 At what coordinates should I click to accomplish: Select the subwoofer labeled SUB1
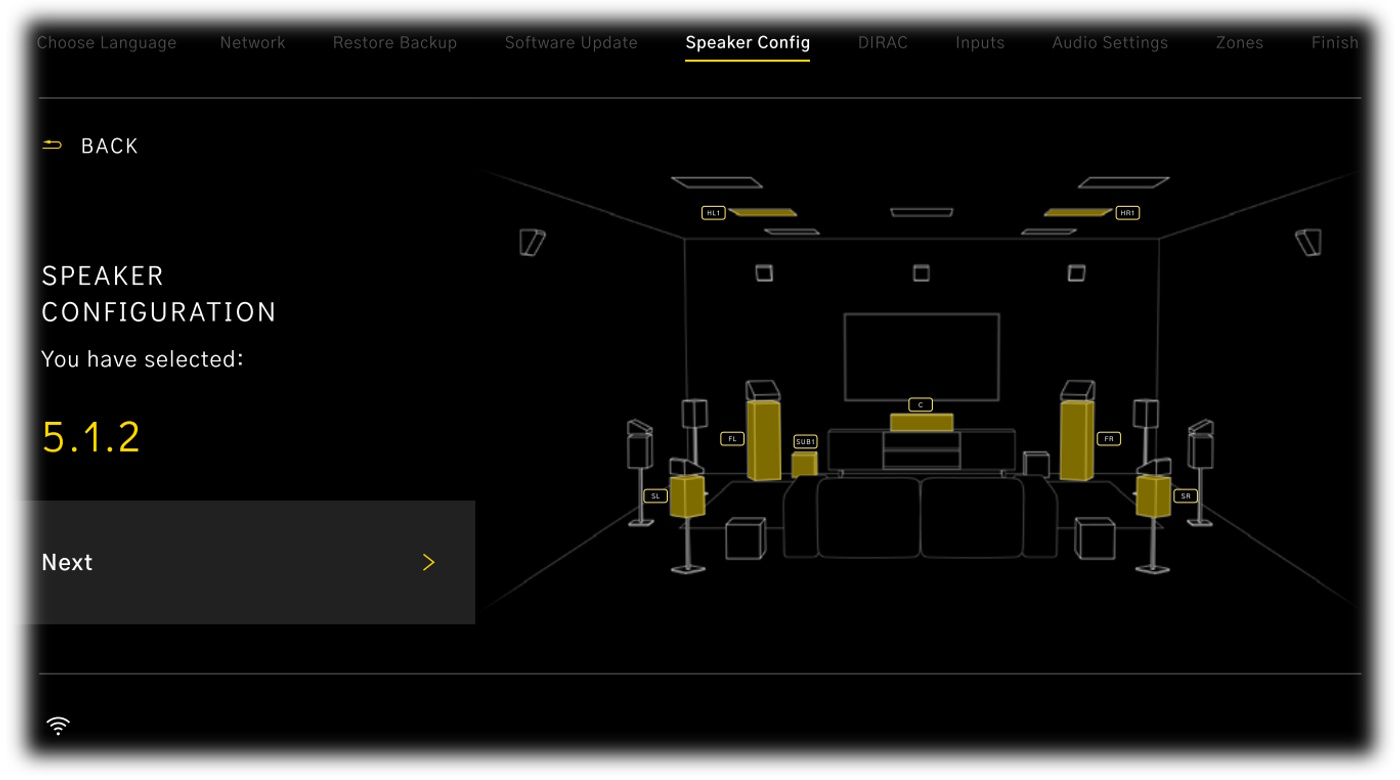pos(805,464)
